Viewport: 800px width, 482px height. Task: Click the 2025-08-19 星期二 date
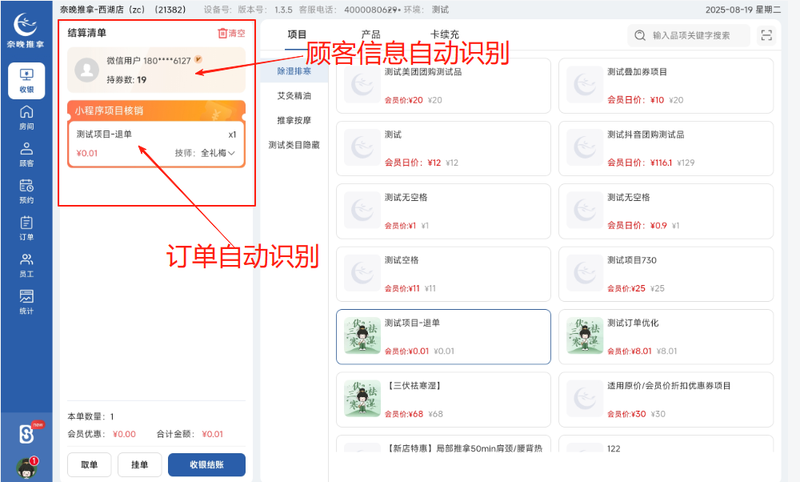pyautogui.click(x=743, y=10)
